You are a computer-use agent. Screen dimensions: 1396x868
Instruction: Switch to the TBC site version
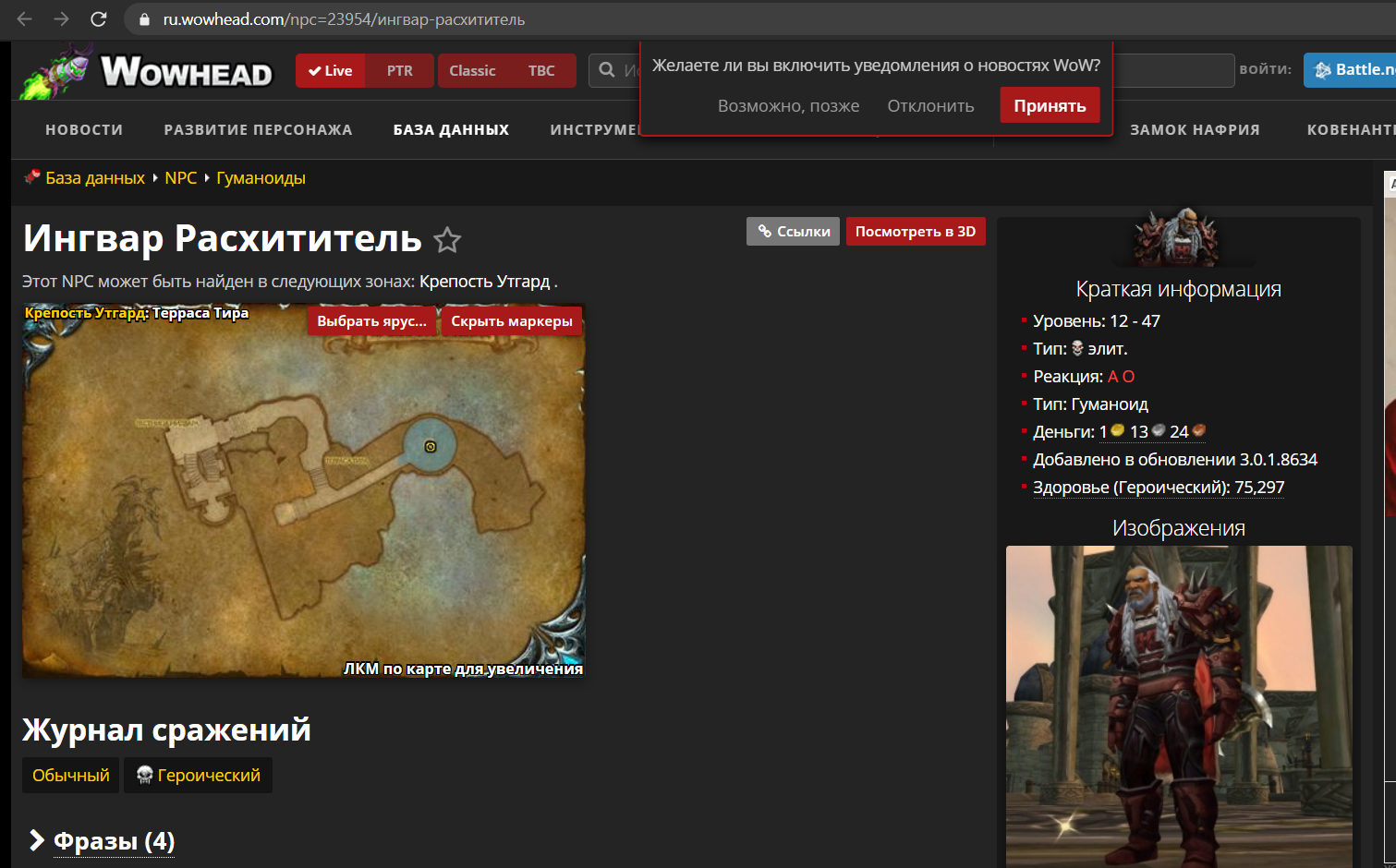click(x=541, y=71)
